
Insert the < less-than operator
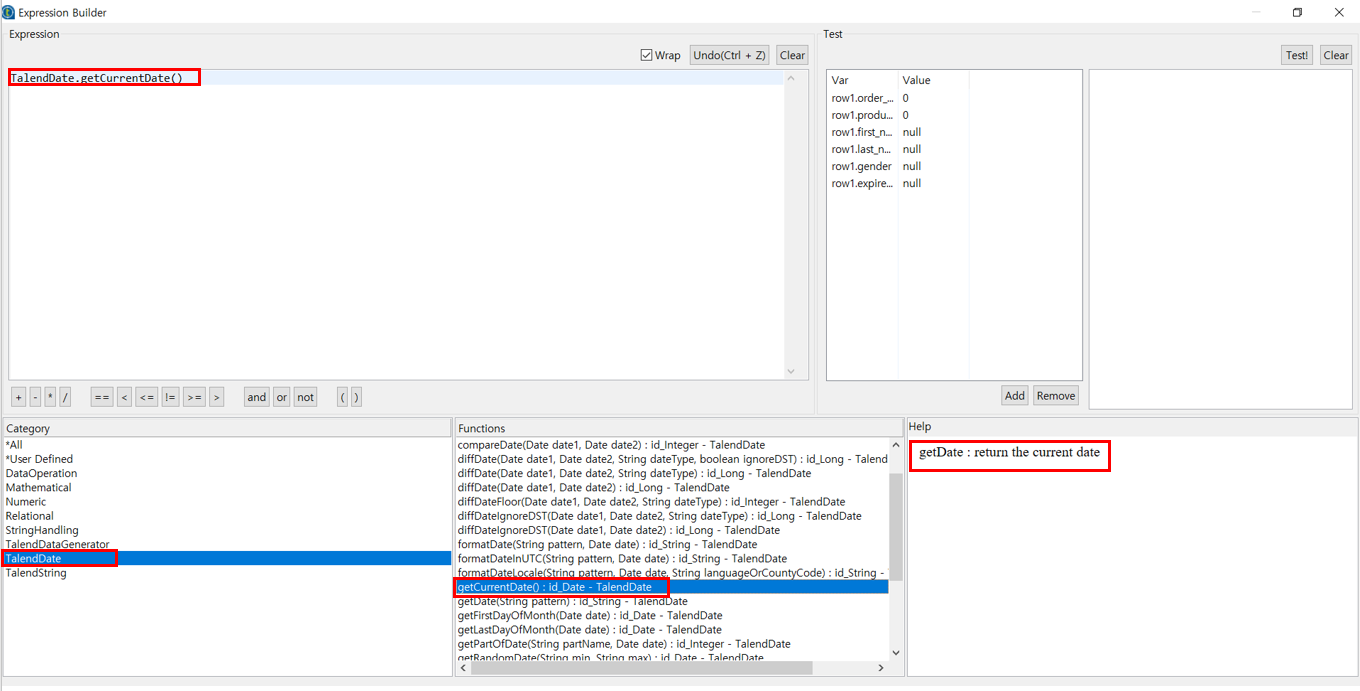(125, 397)
